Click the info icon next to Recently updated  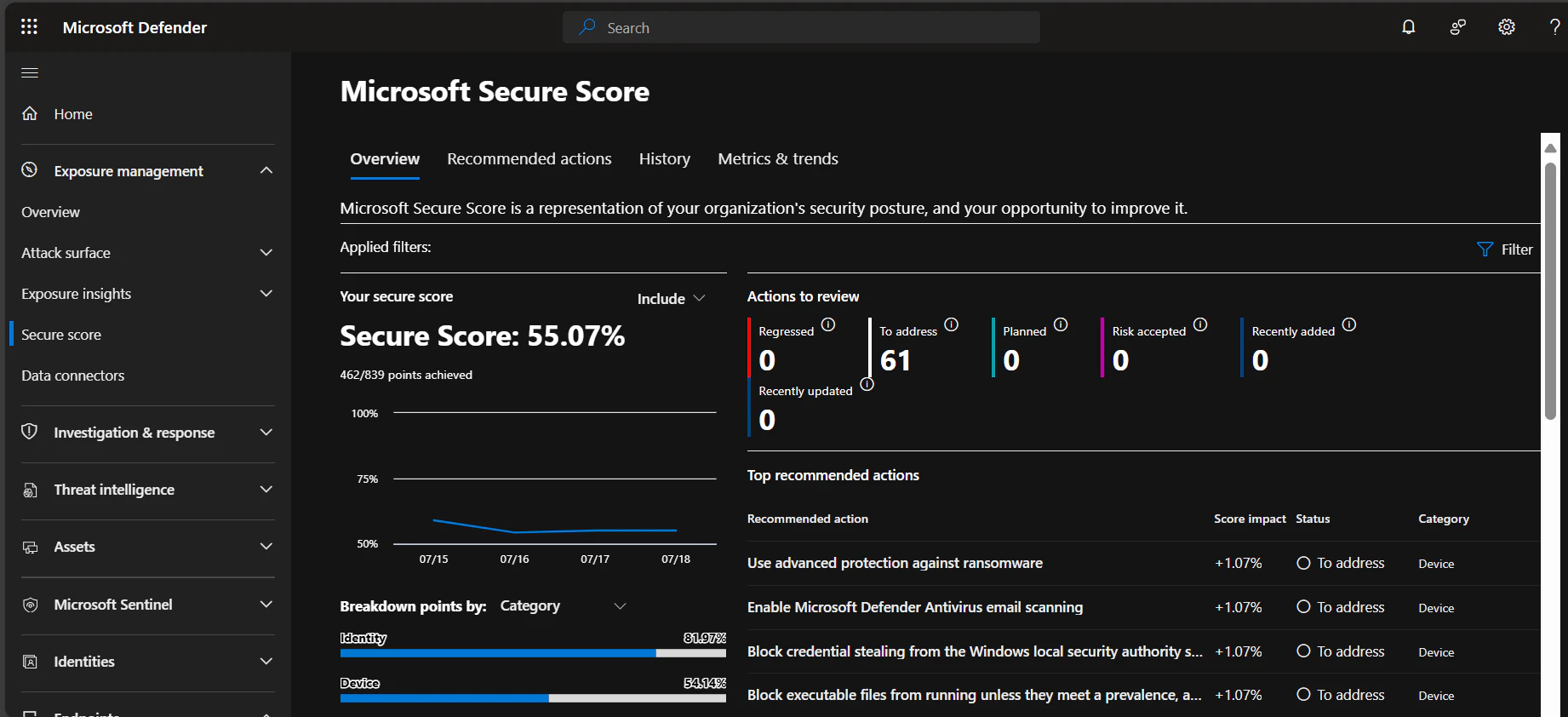coord(867,384)
